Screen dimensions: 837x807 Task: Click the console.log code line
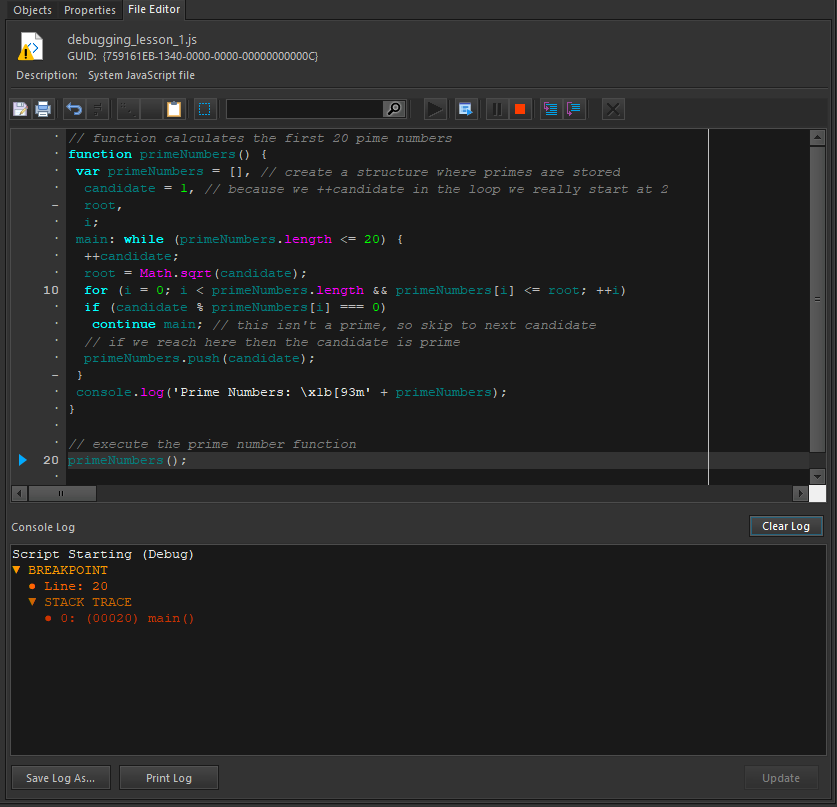tap(291, 392)
